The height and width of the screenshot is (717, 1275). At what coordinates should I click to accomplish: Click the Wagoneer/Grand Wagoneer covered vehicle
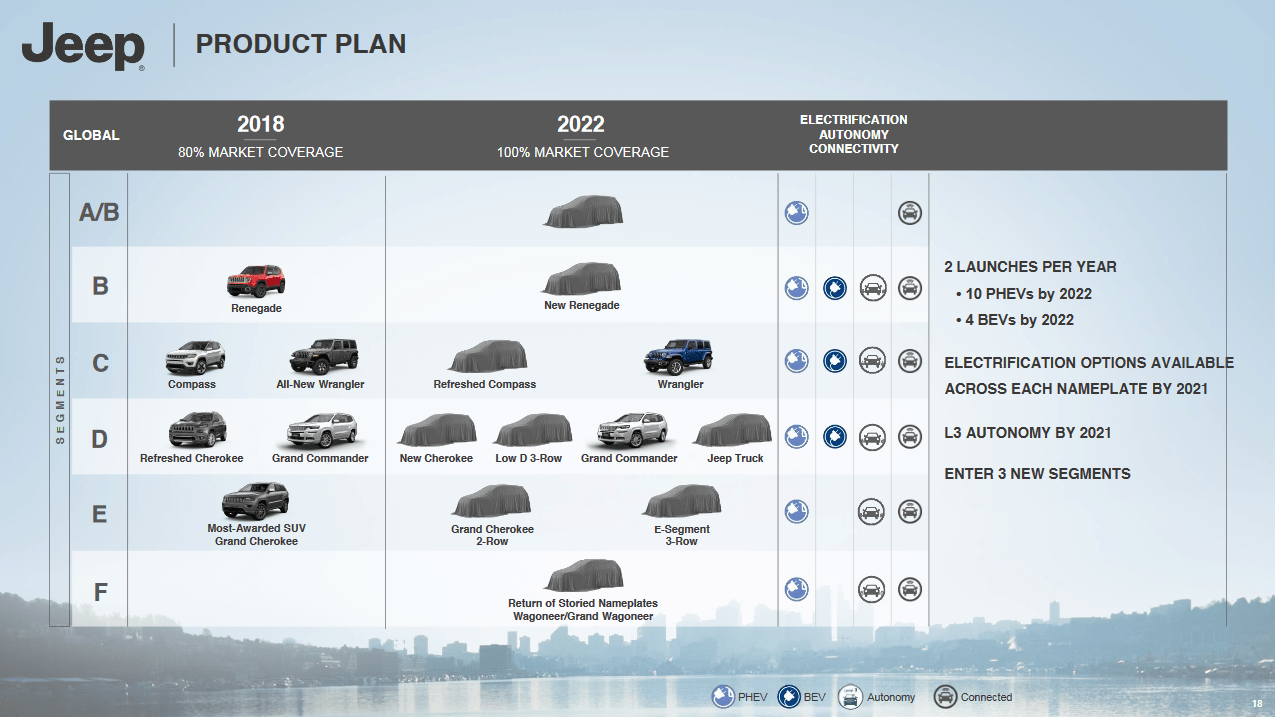click(584, 576)
